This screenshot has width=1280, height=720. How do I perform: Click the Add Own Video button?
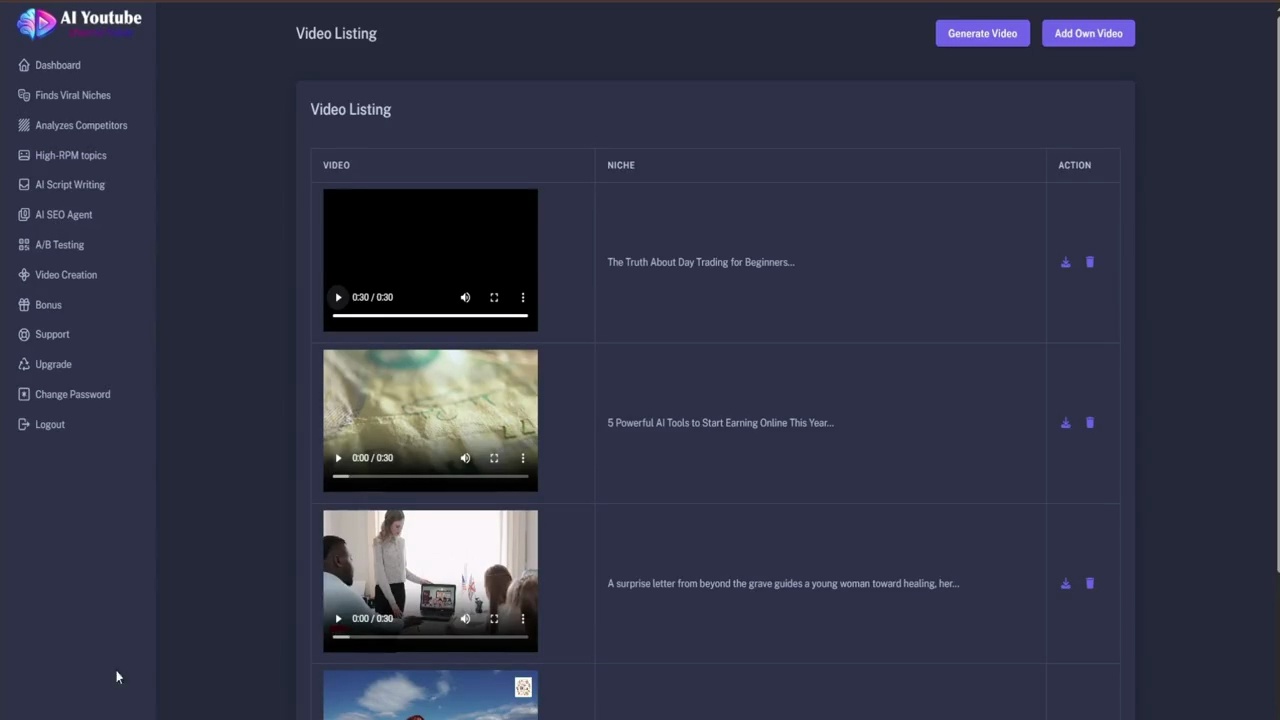1088,33
